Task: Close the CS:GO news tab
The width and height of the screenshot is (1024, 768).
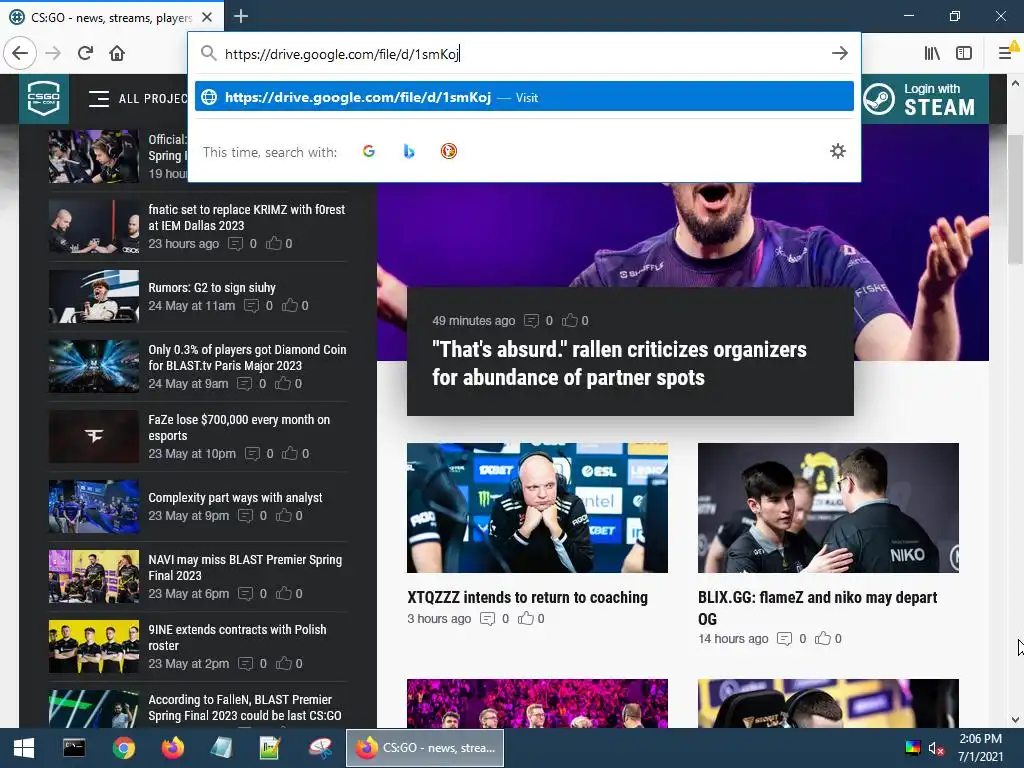Action: tap(207, 17)
